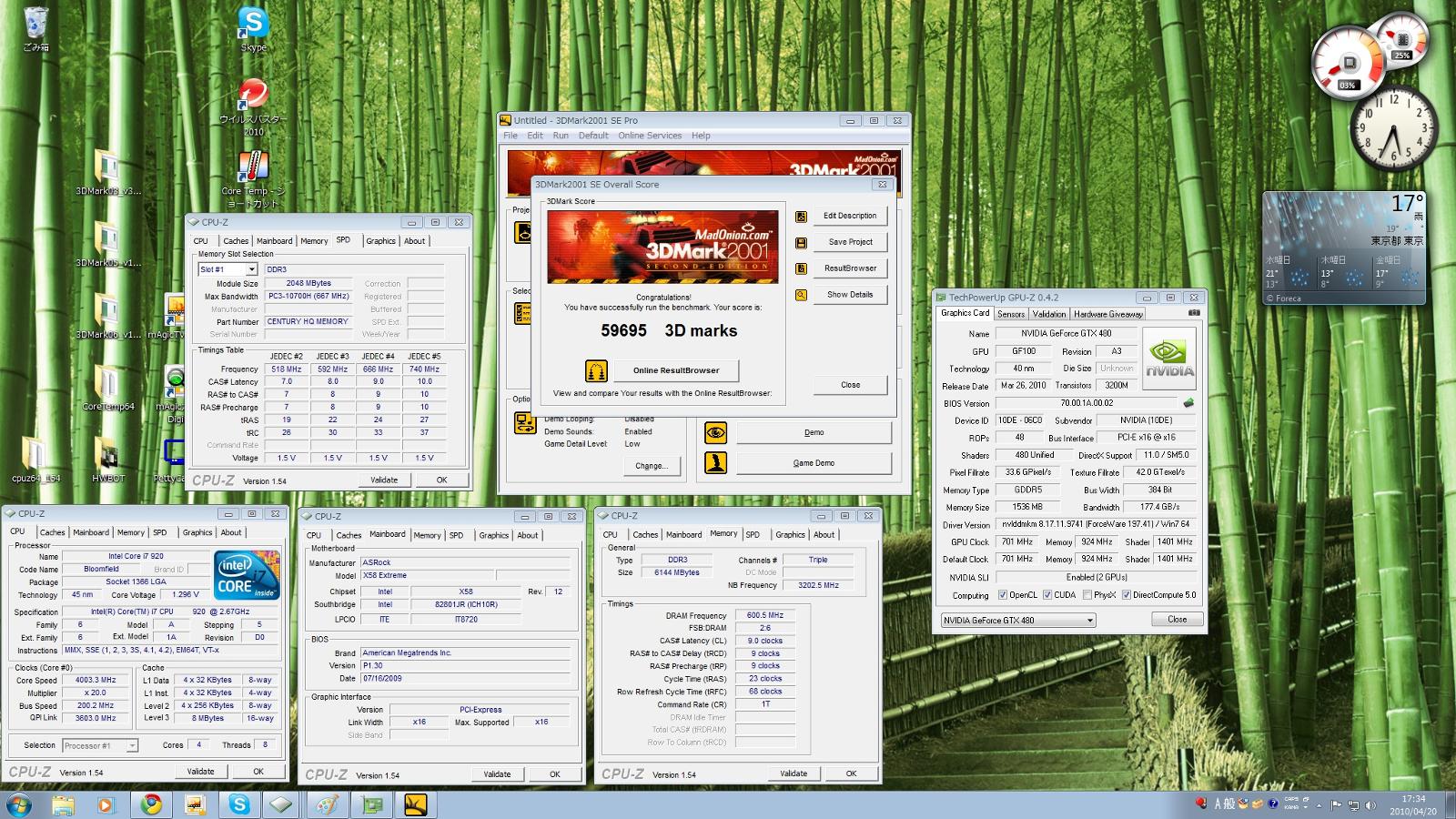Open Online Services menu in 3DMark2001
The image size is (1456, 819).
pyautogui.click(x=650, y=136)
